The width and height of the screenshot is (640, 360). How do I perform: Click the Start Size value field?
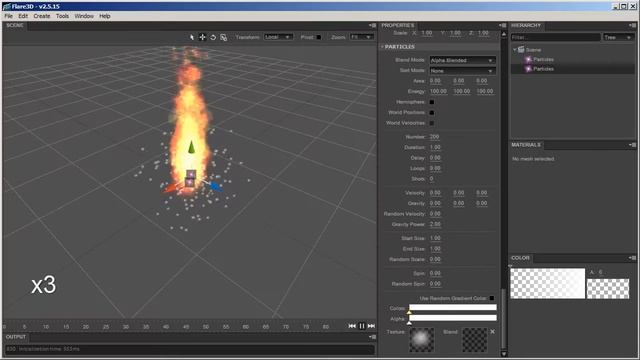[435, 238]
